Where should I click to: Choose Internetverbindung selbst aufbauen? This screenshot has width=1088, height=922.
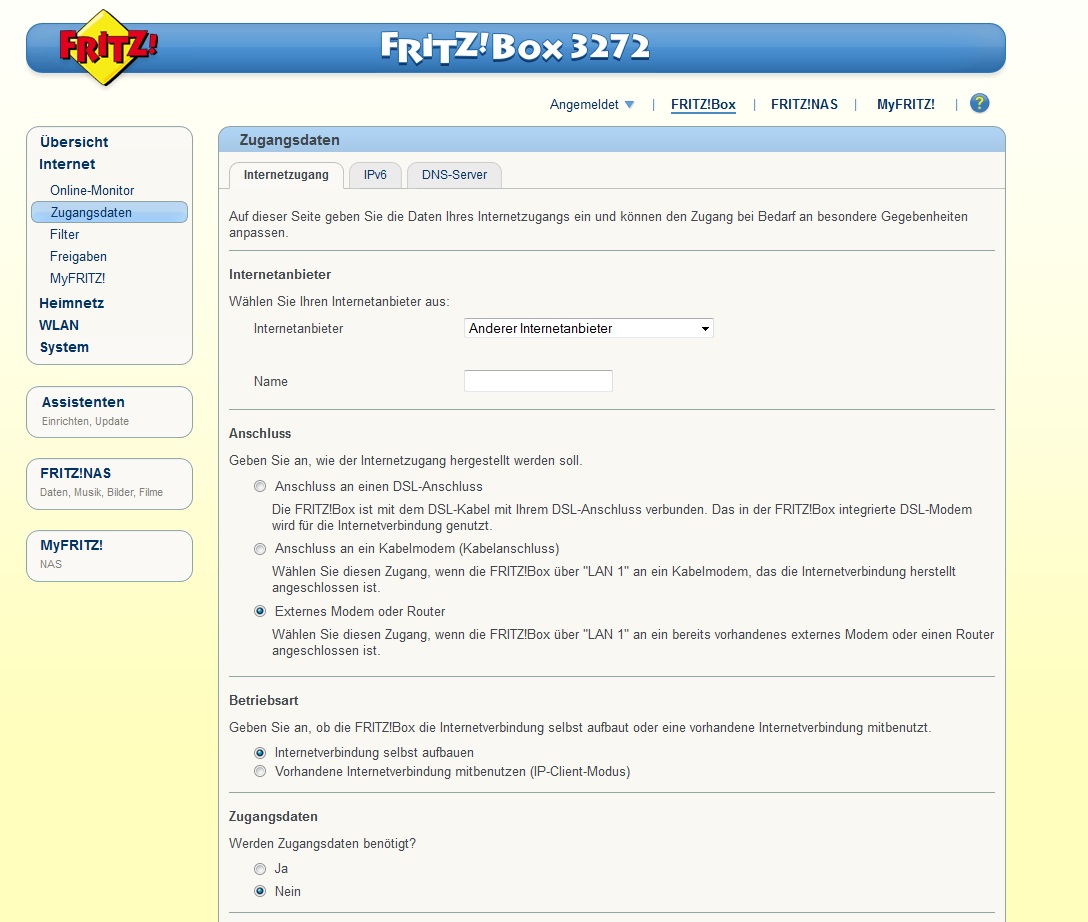click(x=260, y=753)
